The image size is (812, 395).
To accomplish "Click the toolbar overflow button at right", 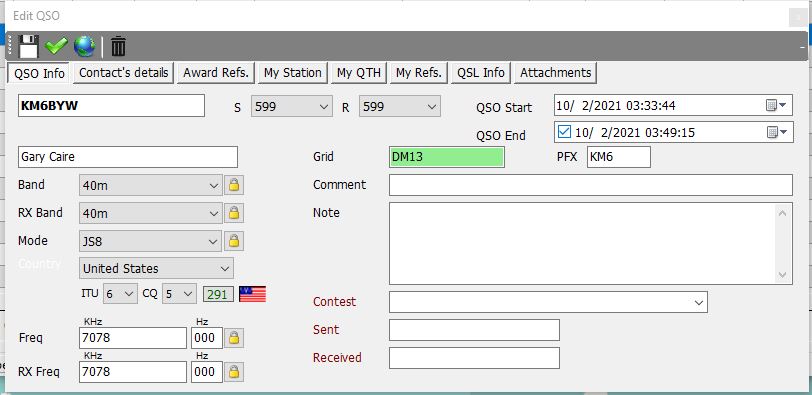I will pyautogui.click(x=802, y=47).
